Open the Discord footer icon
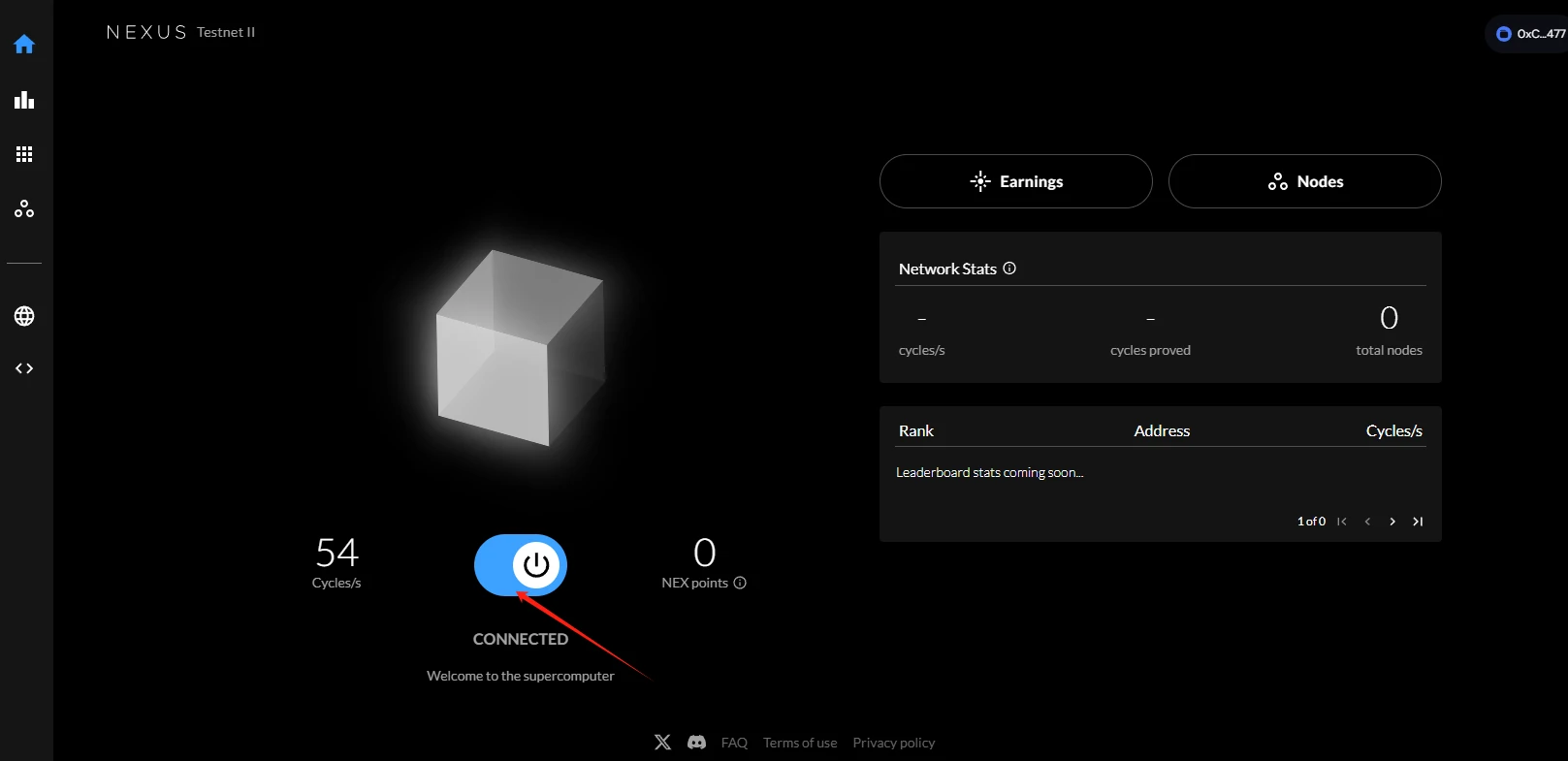Viewport: 1568px width, 761px height. tap(696, 743)
